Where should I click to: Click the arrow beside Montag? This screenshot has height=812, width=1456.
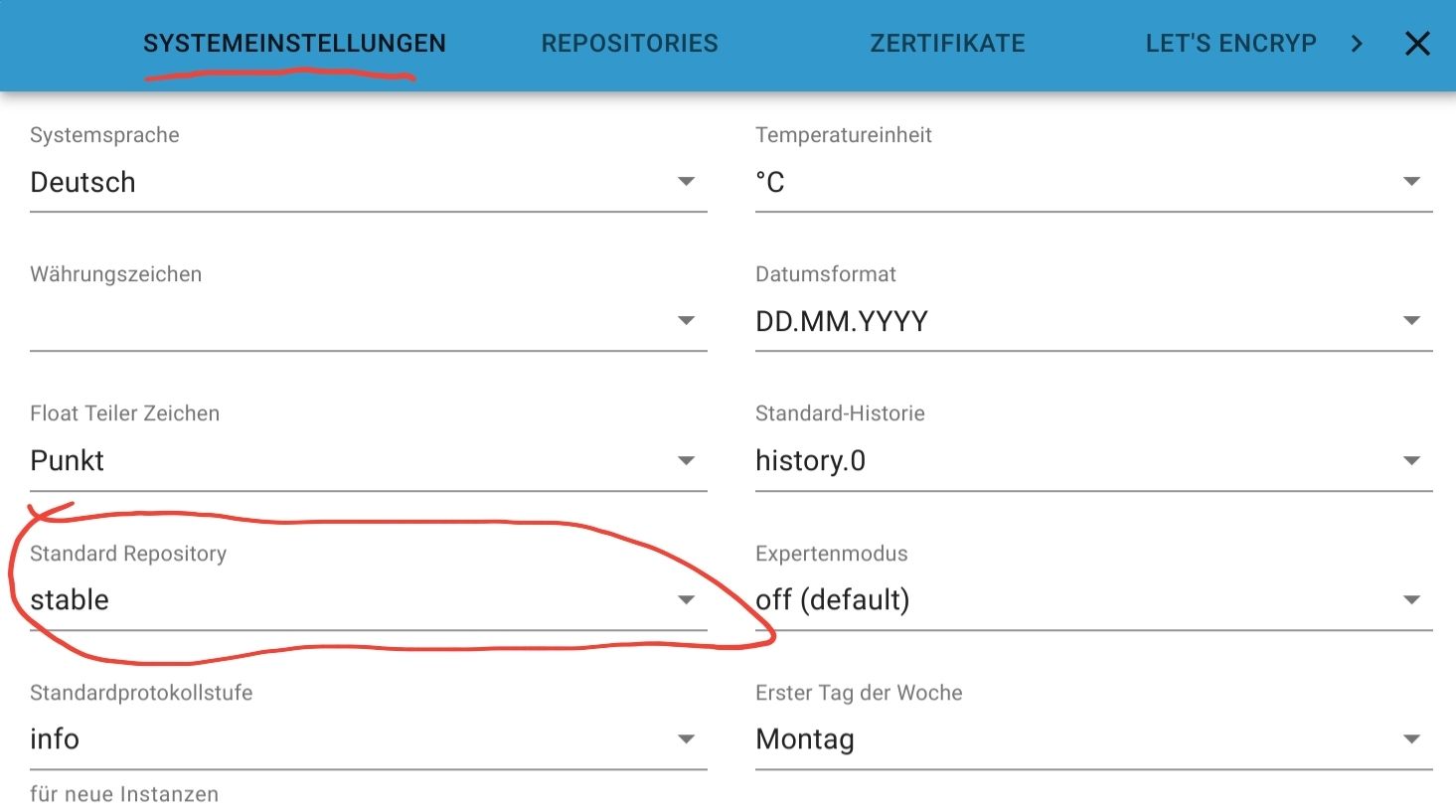point(1411,739)
